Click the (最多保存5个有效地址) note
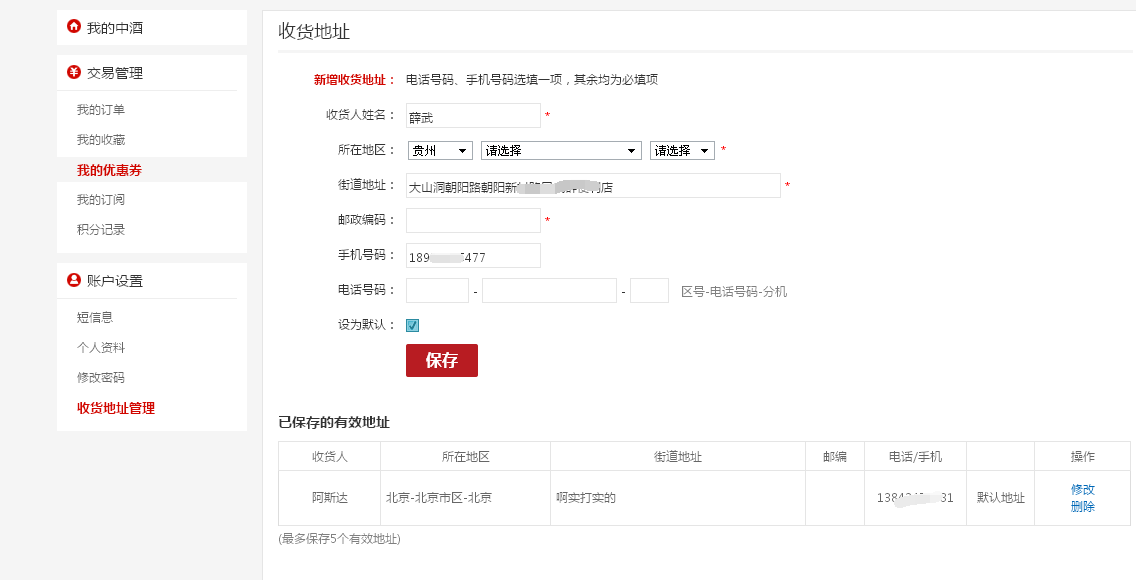The height and width of the screenshot is (580, 1136). pyautogui.click(x=339, y=539)
